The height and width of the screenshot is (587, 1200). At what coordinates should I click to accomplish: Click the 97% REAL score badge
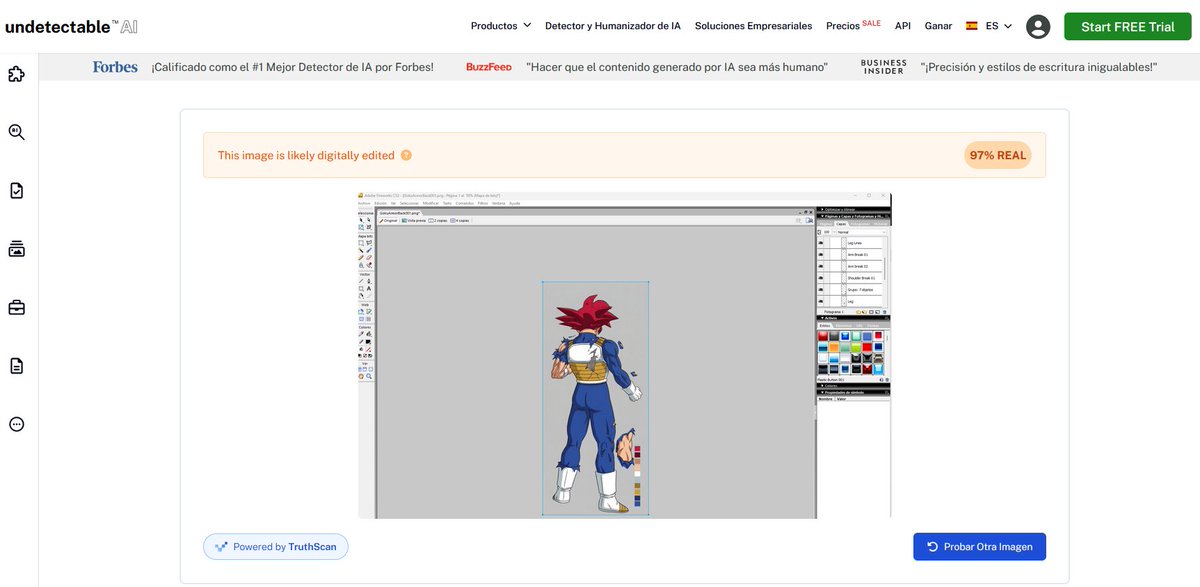[x=997, y=156]
